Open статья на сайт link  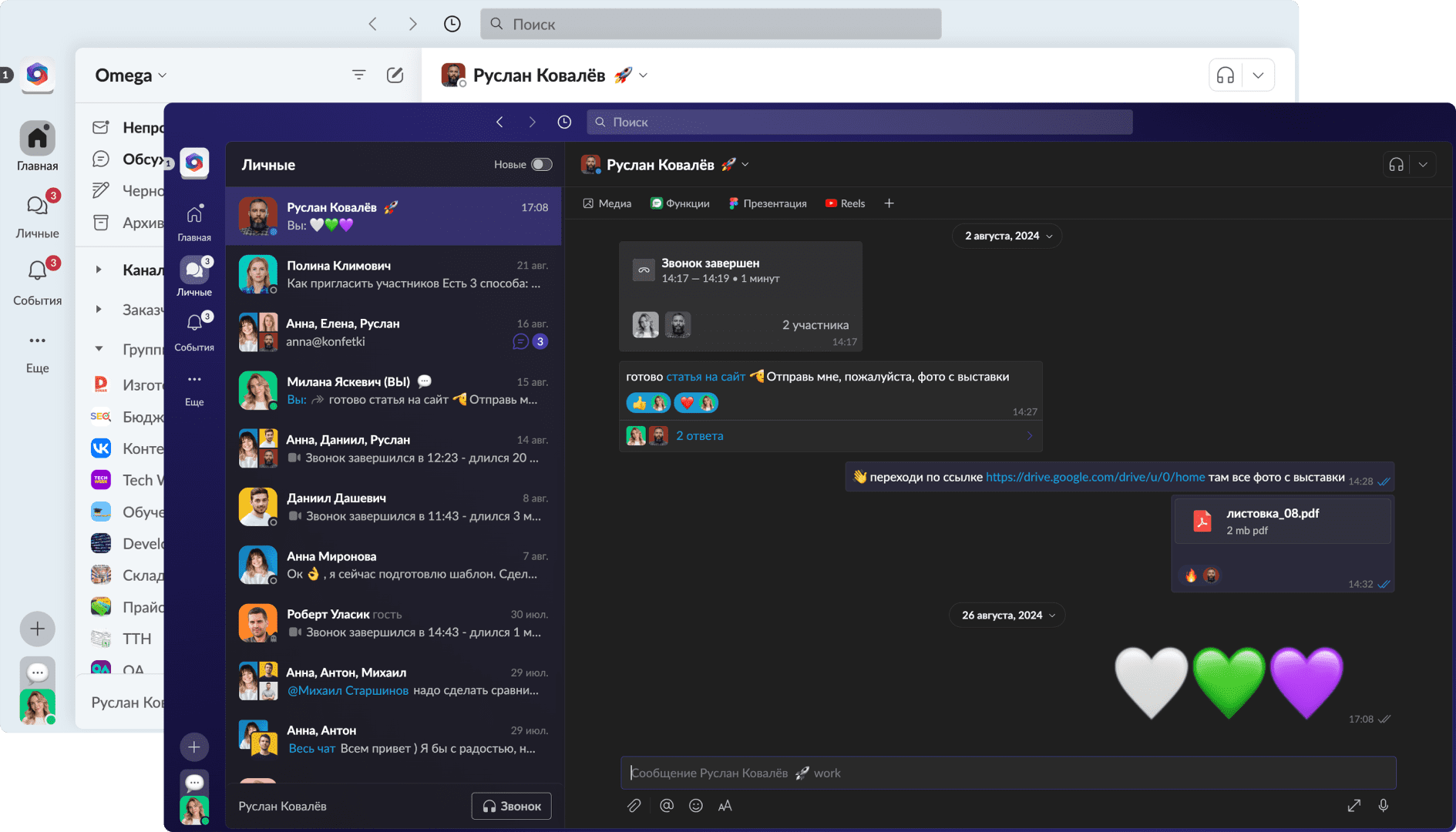pyautogui.click(x=705, y=377)
